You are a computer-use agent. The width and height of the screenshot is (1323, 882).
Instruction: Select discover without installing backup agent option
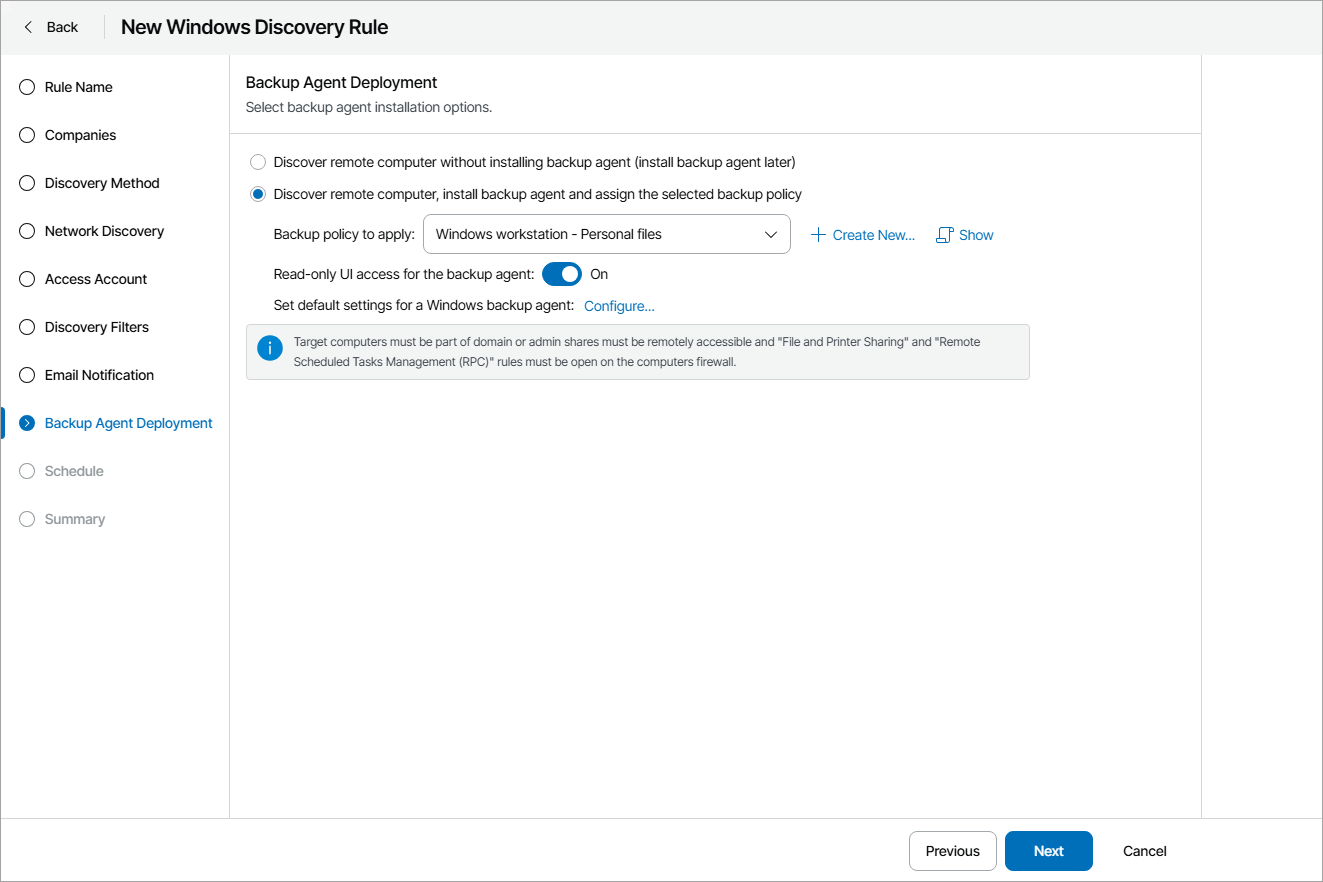tap(257, 161)
